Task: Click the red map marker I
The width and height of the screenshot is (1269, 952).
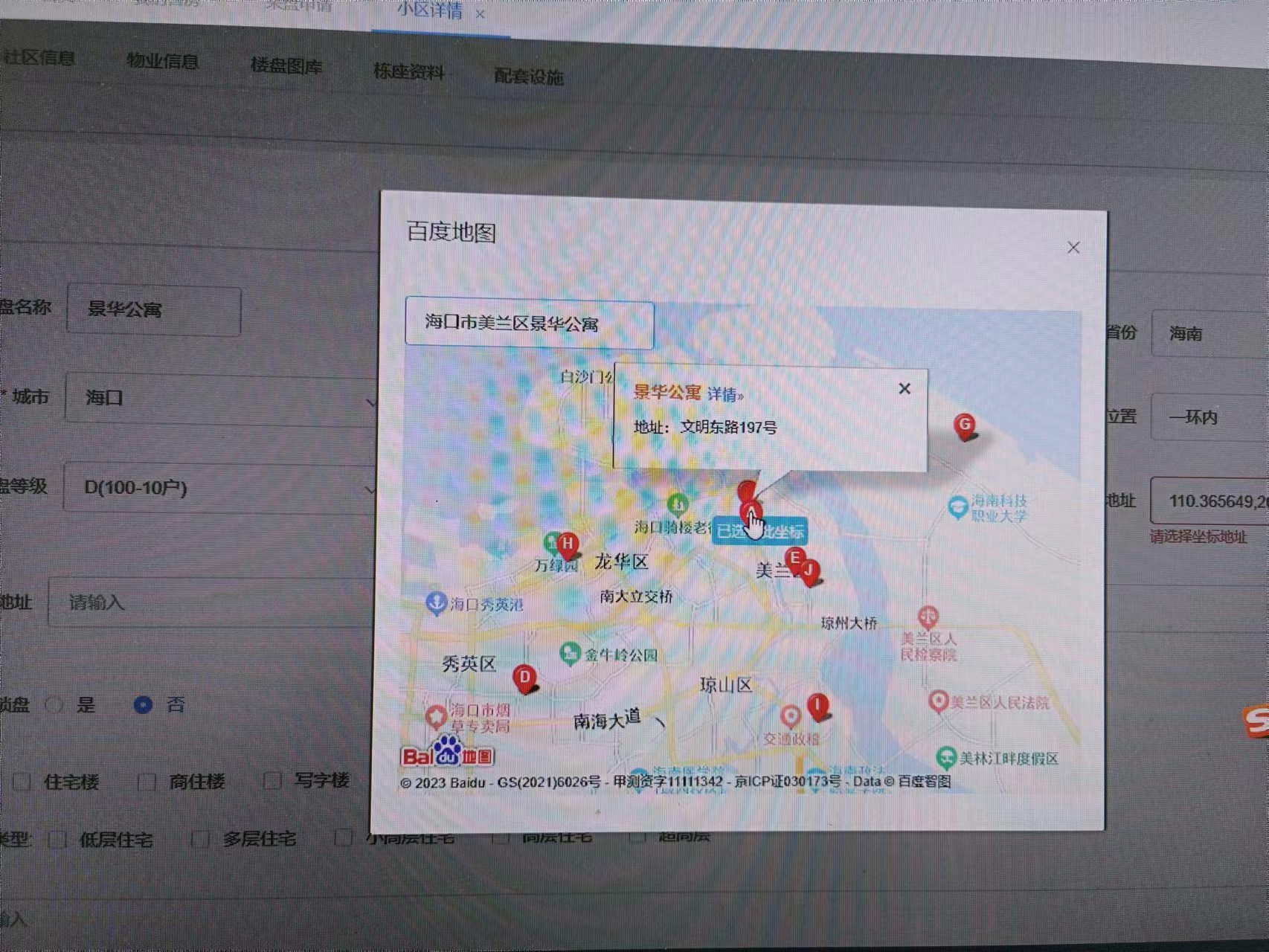Action: (817, 706)
